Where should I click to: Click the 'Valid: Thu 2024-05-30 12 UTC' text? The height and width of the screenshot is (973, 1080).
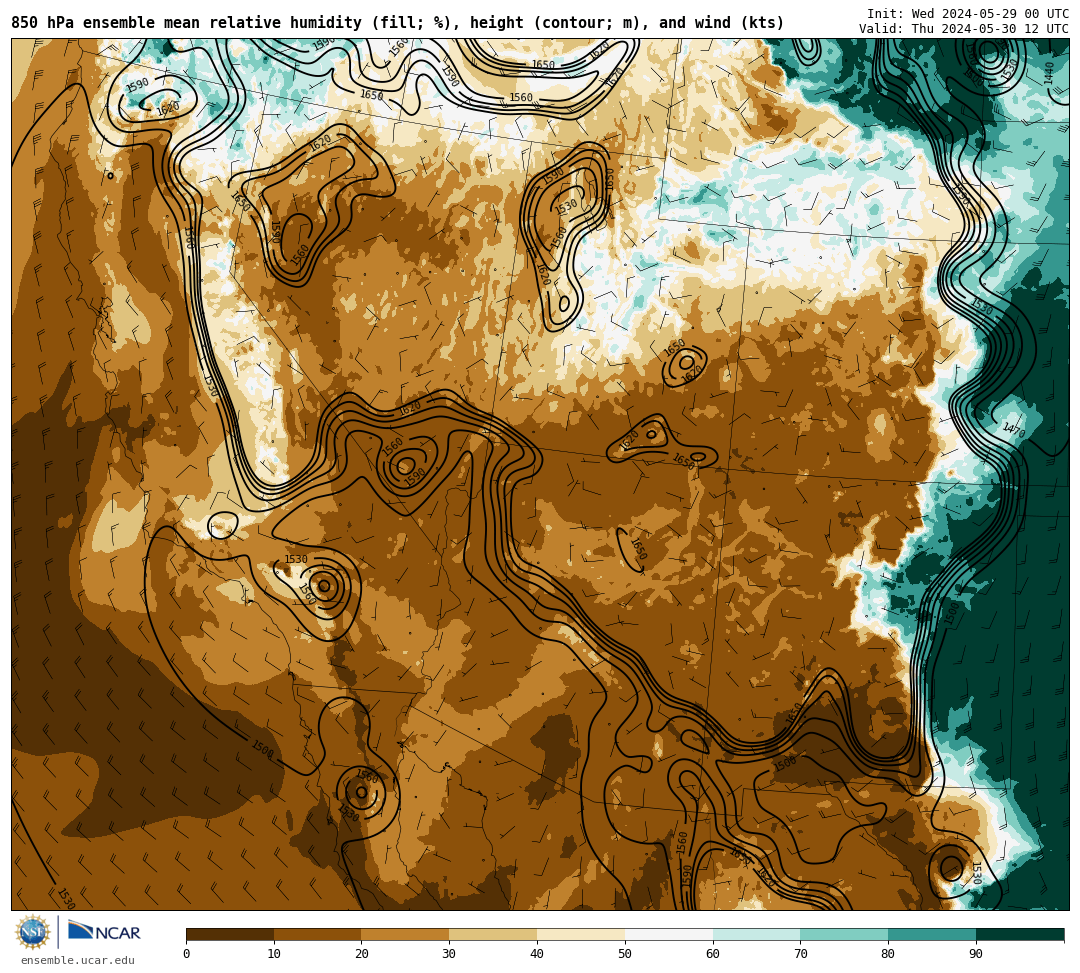[964, 29]
